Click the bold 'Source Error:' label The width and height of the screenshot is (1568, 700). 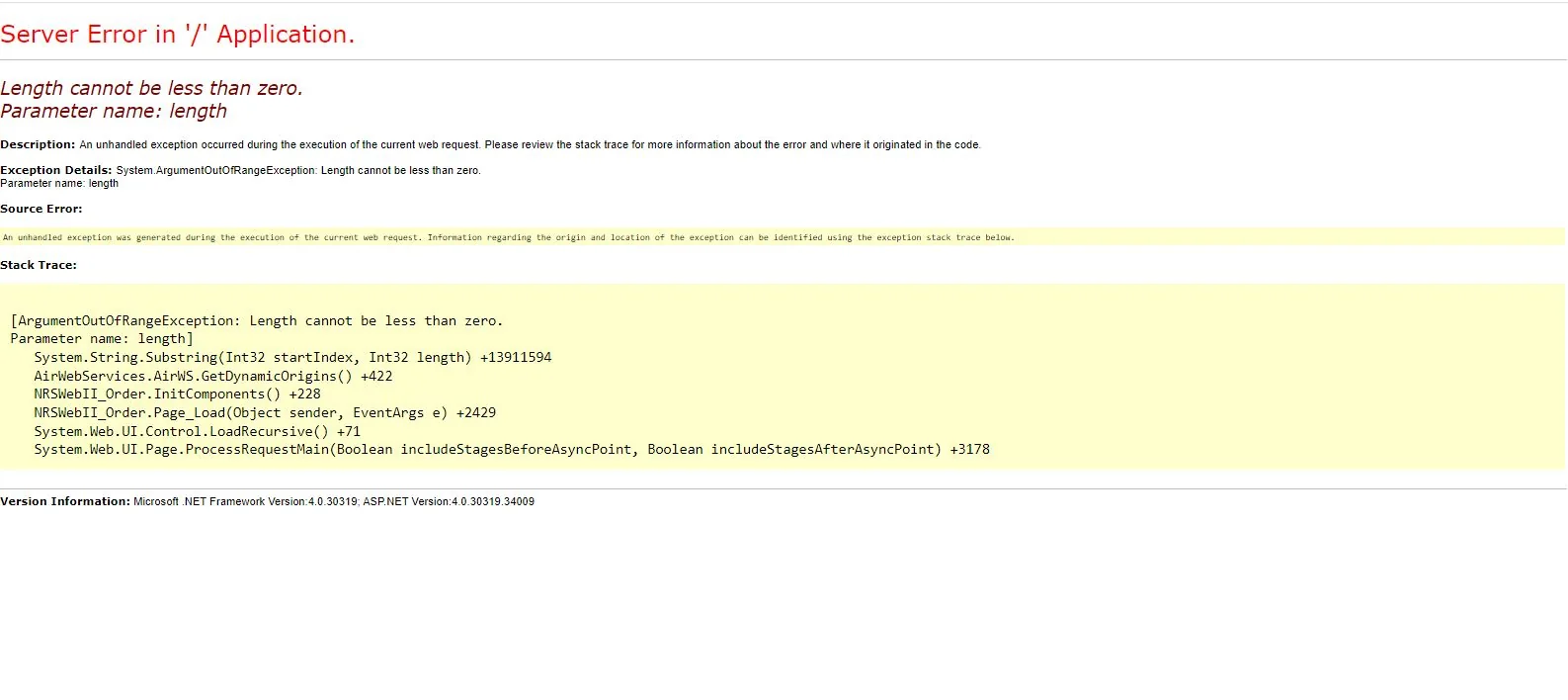[x=41, y=209]
